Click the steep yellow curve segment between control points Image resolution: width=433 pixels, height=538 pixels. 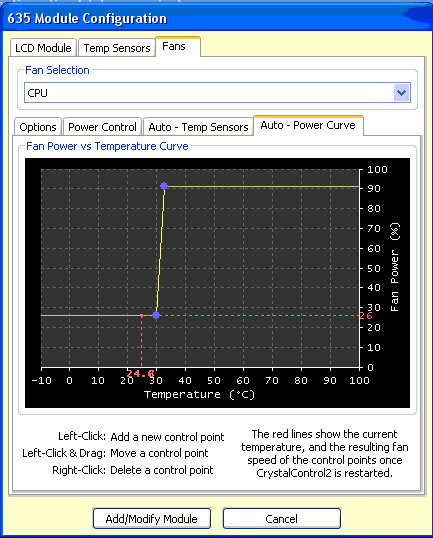(160, 250)
